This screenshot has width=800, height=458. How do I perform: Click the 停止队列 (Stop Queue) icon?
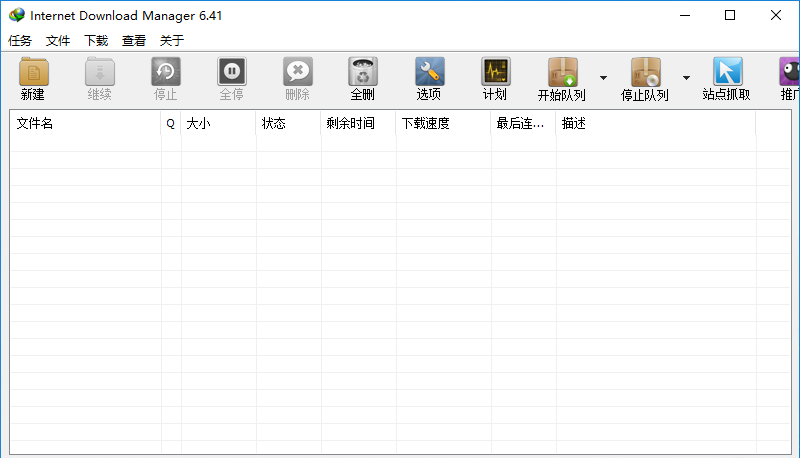click(x=645, y=72)
